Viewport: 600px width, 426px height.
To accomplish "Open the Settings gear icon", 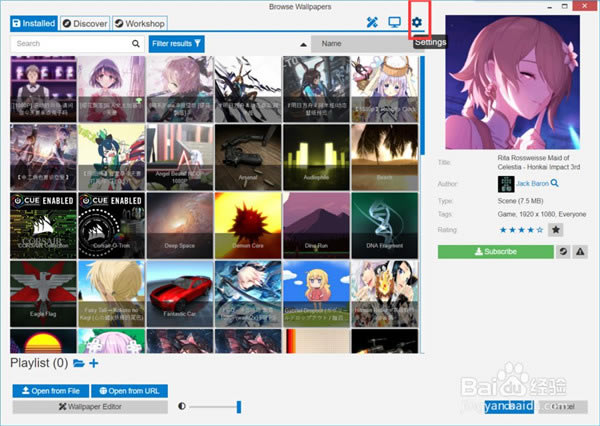I will [x=417, y=22].
